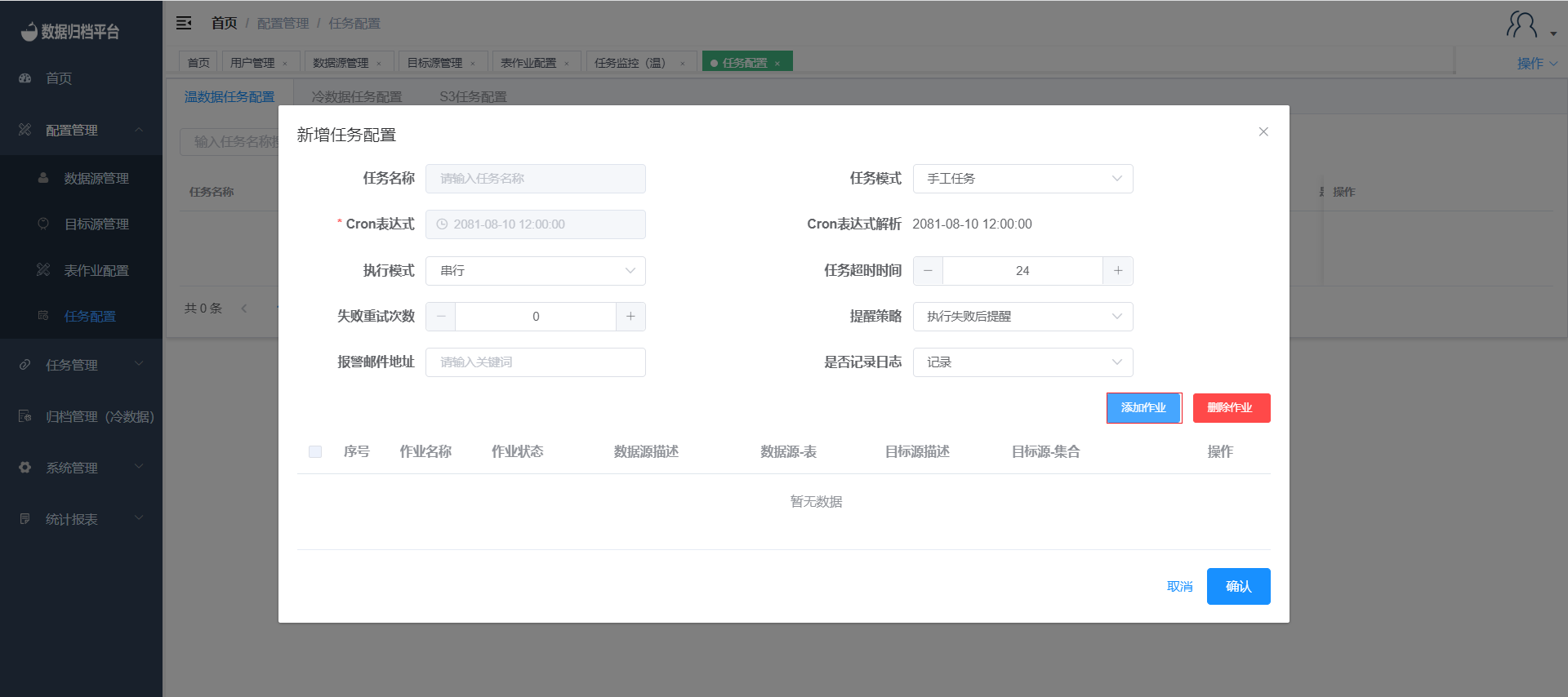Screen dimensions: 1568x697
Task: Click the 任务超时时间 number field
Action: pyautogui.click(x=1022, y=271)
